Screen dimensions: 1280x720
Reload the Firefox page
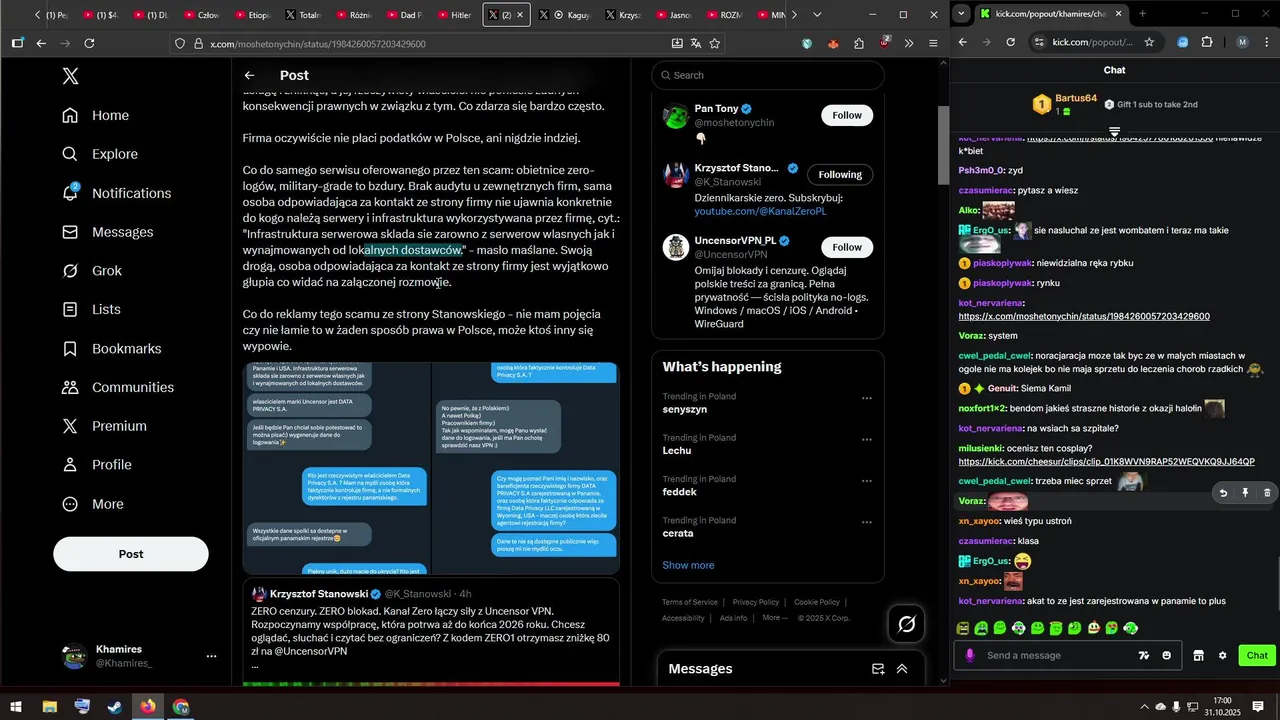tap(89, 43)
